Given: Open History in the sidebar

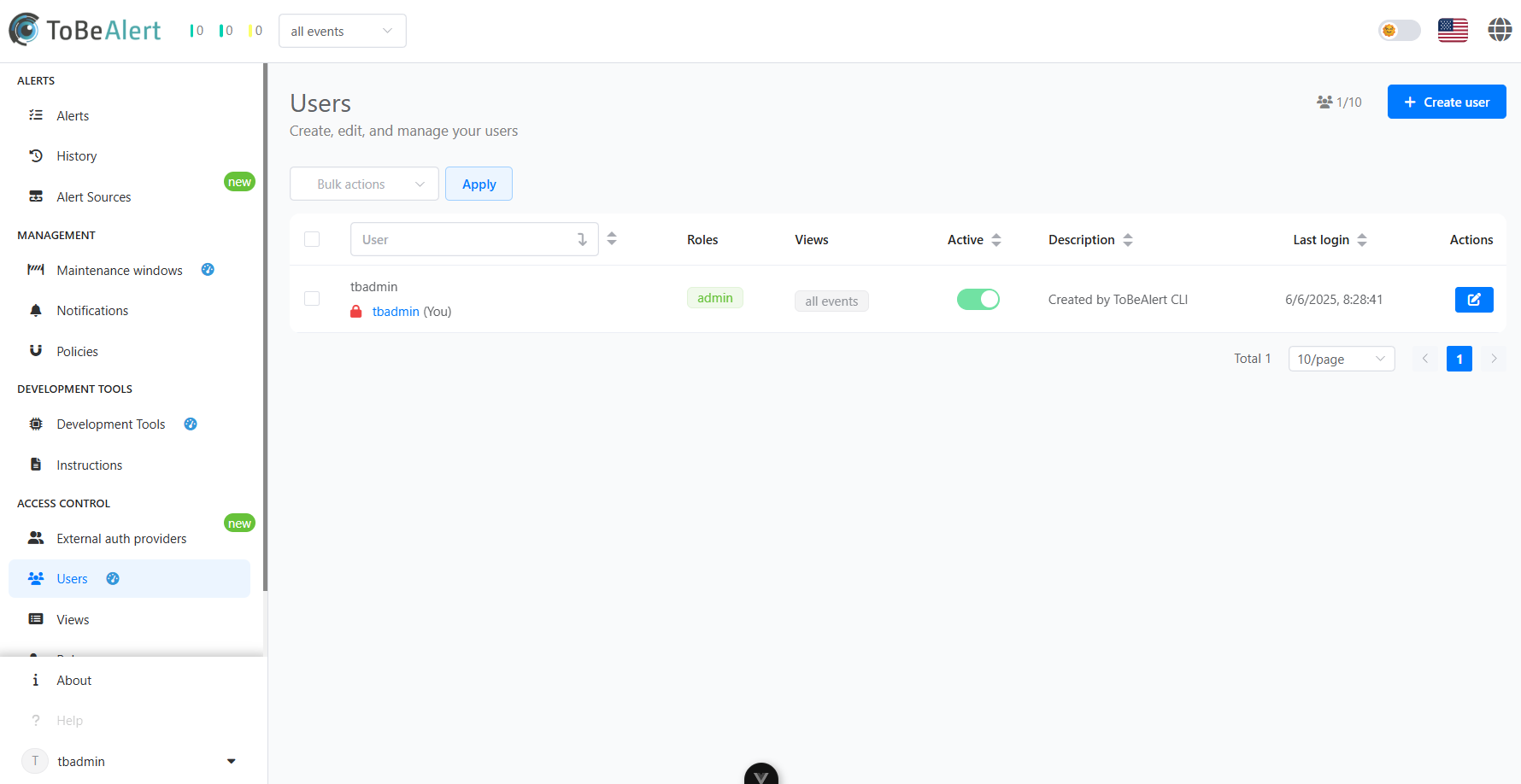Looking at the screenshot, I should tap(129, 155).
